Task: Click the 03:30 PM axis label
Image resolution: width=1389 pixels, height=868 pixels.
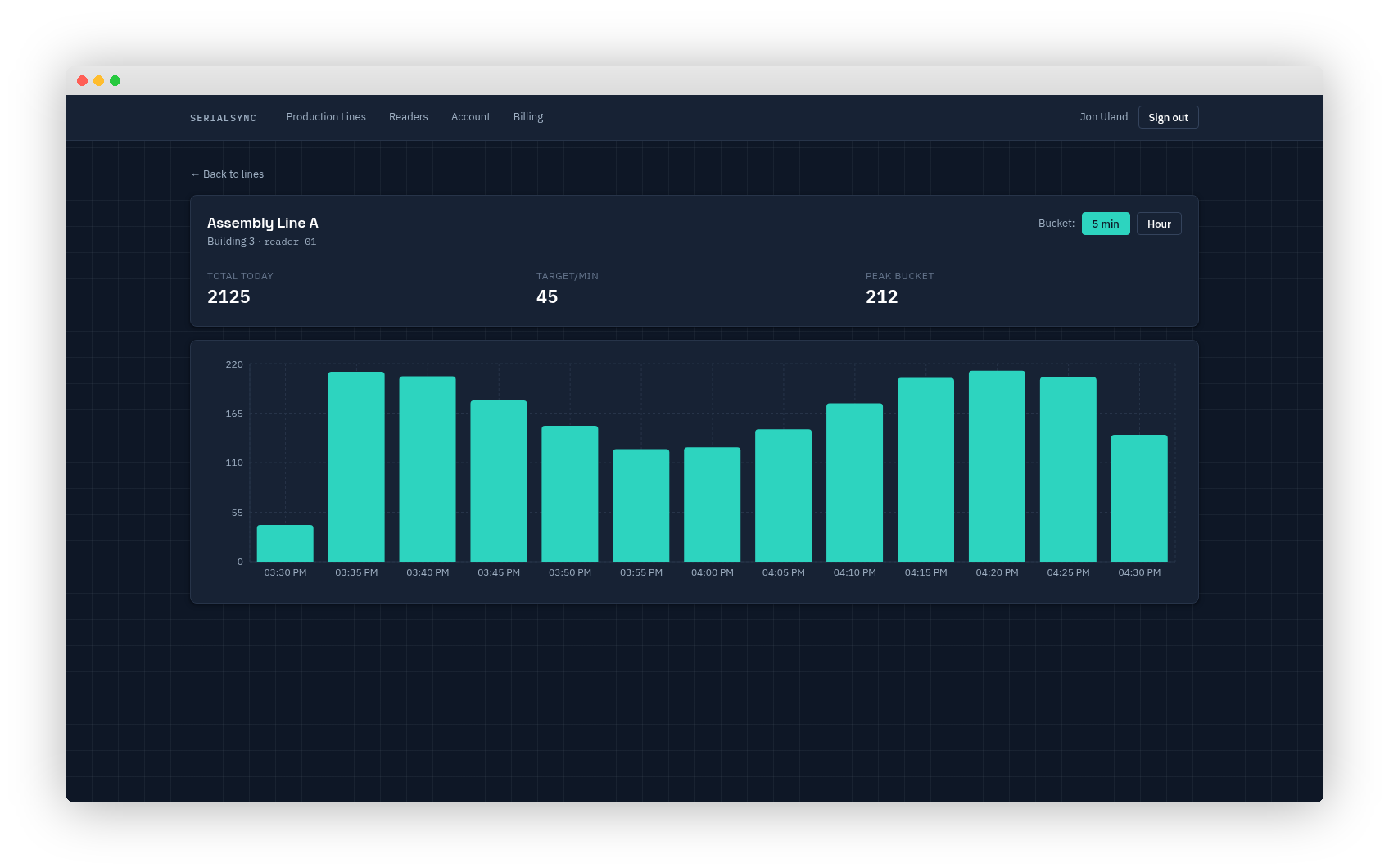Action: click(x=285, y=572)
